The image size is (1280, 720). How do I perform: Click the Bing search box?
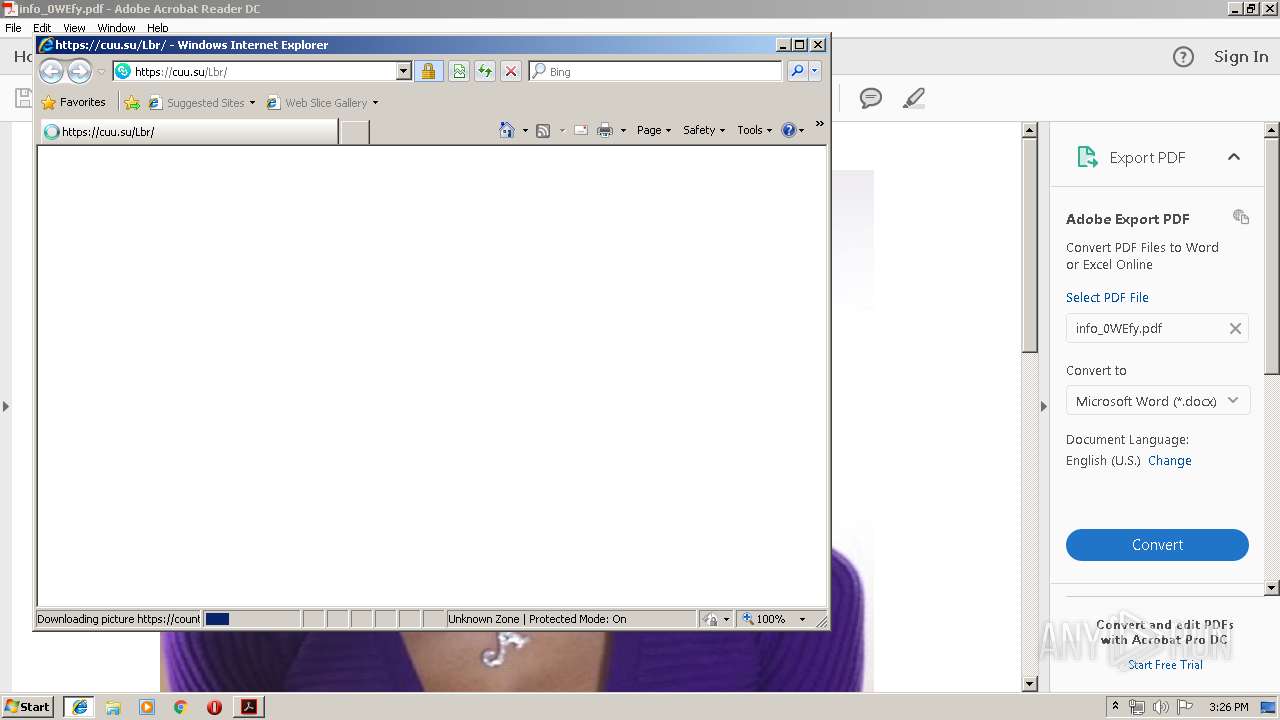coord(656,71)
